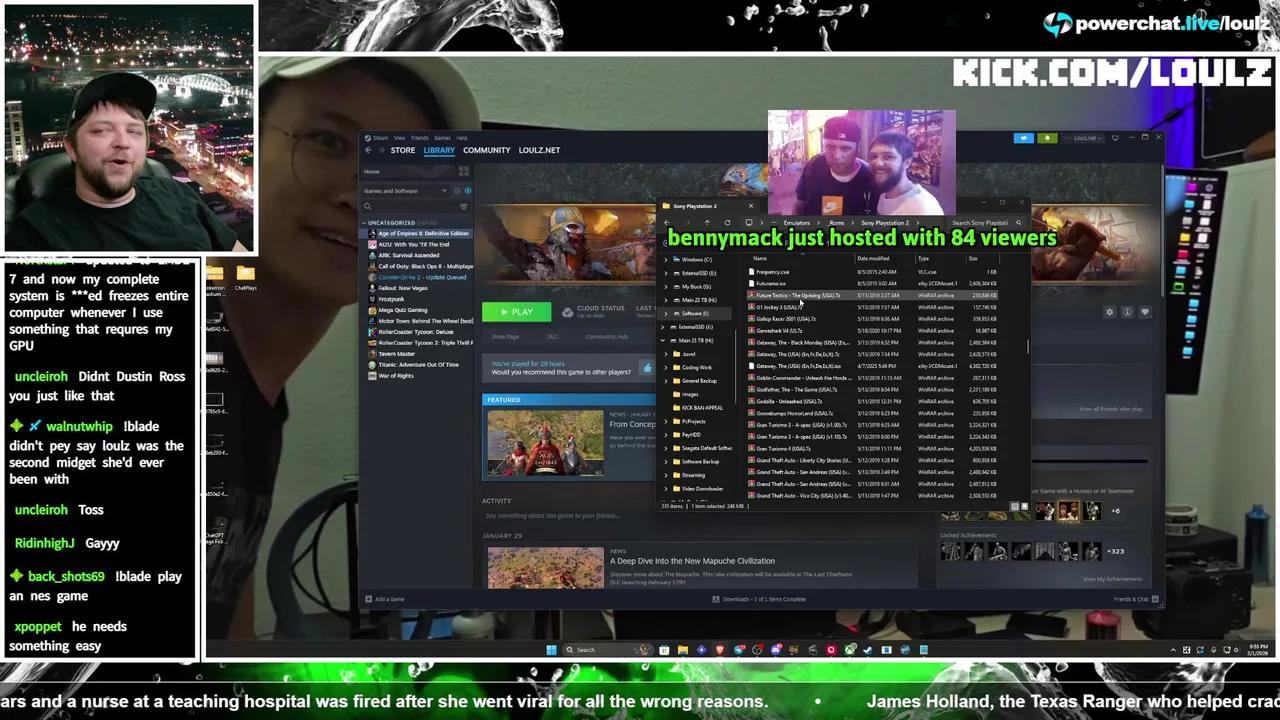Click back arrow in File Explorer

coord(667,223)
